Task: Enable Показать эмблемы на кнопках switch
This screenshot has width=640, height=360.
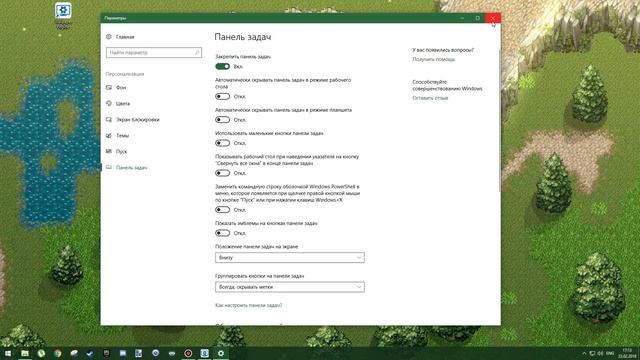Action: (x=222, y=233)
